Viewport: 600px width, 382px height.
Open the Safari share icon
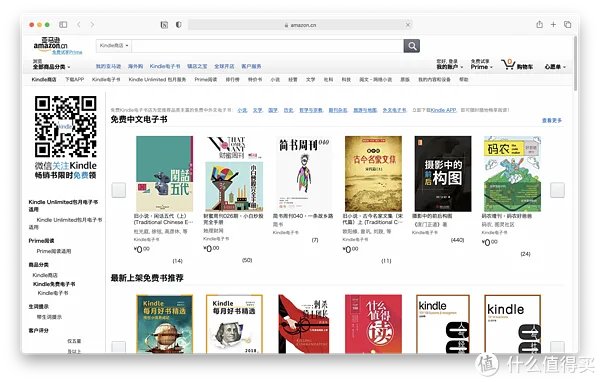tap(540, 24)
